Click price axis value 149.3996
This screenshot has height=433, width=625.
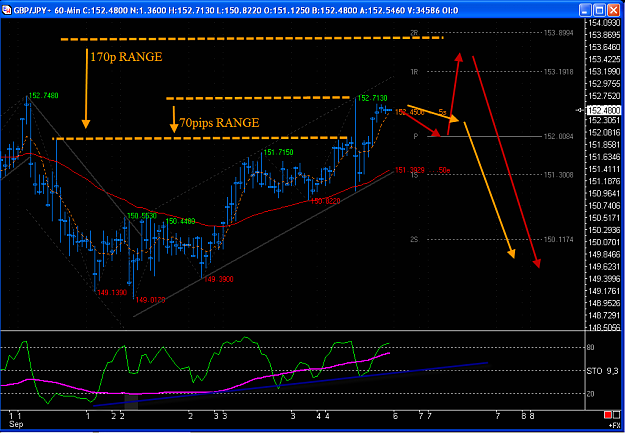tap(603, 279)
